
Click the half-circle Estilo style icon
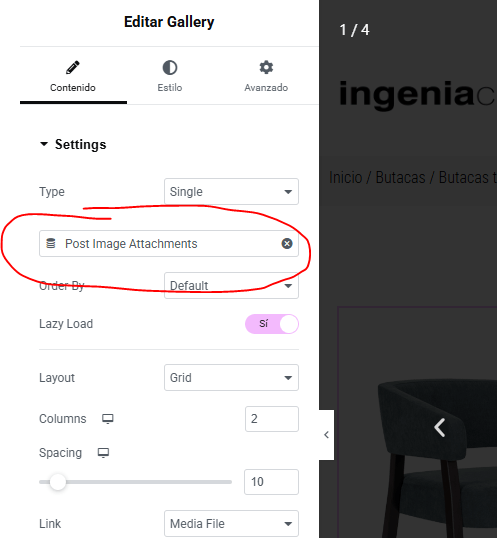170,68
